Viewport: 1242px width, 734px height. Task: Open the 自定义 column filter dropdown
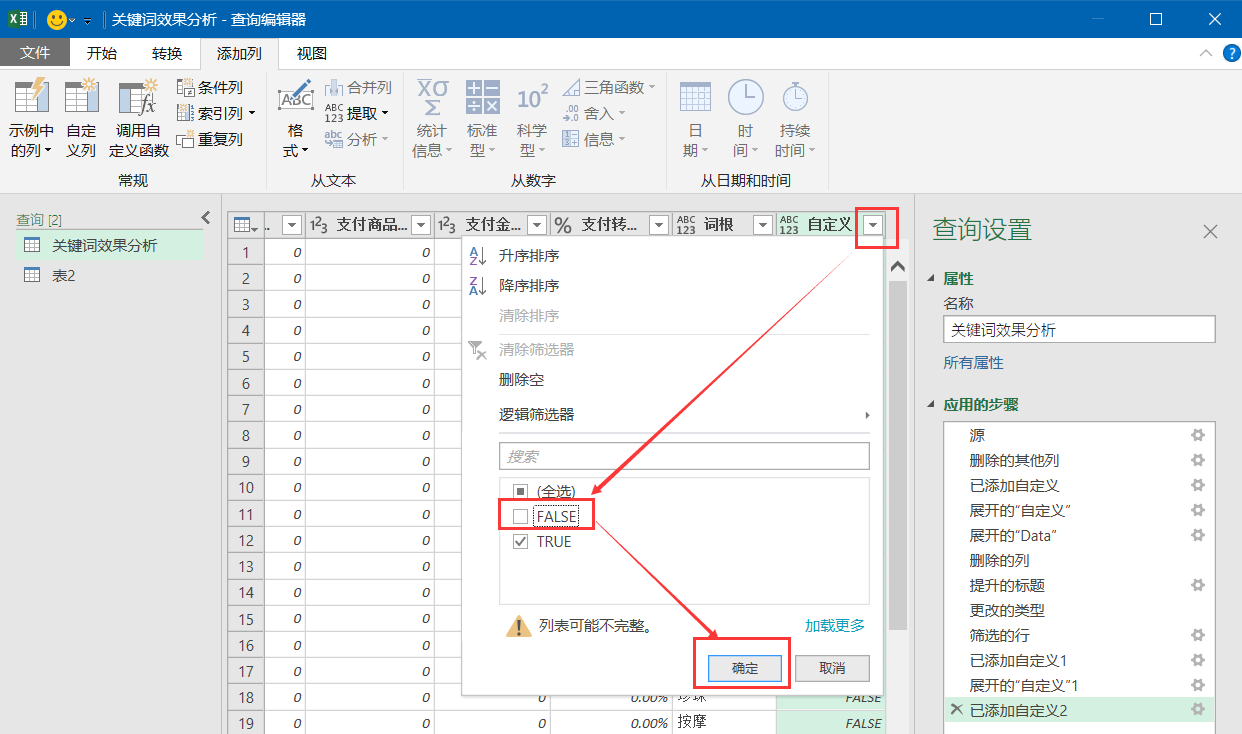[x=874, y=226]
